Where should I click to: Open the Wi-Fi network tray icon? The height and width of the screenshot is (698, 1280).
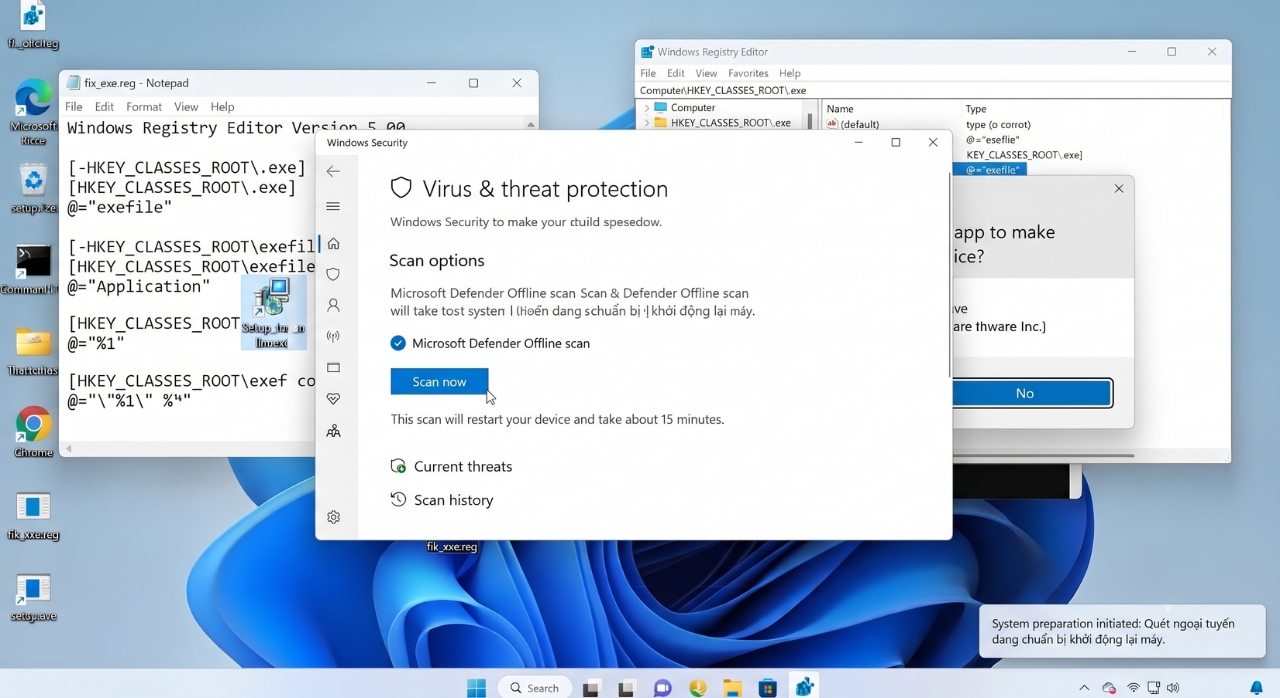click(1133, 688)
